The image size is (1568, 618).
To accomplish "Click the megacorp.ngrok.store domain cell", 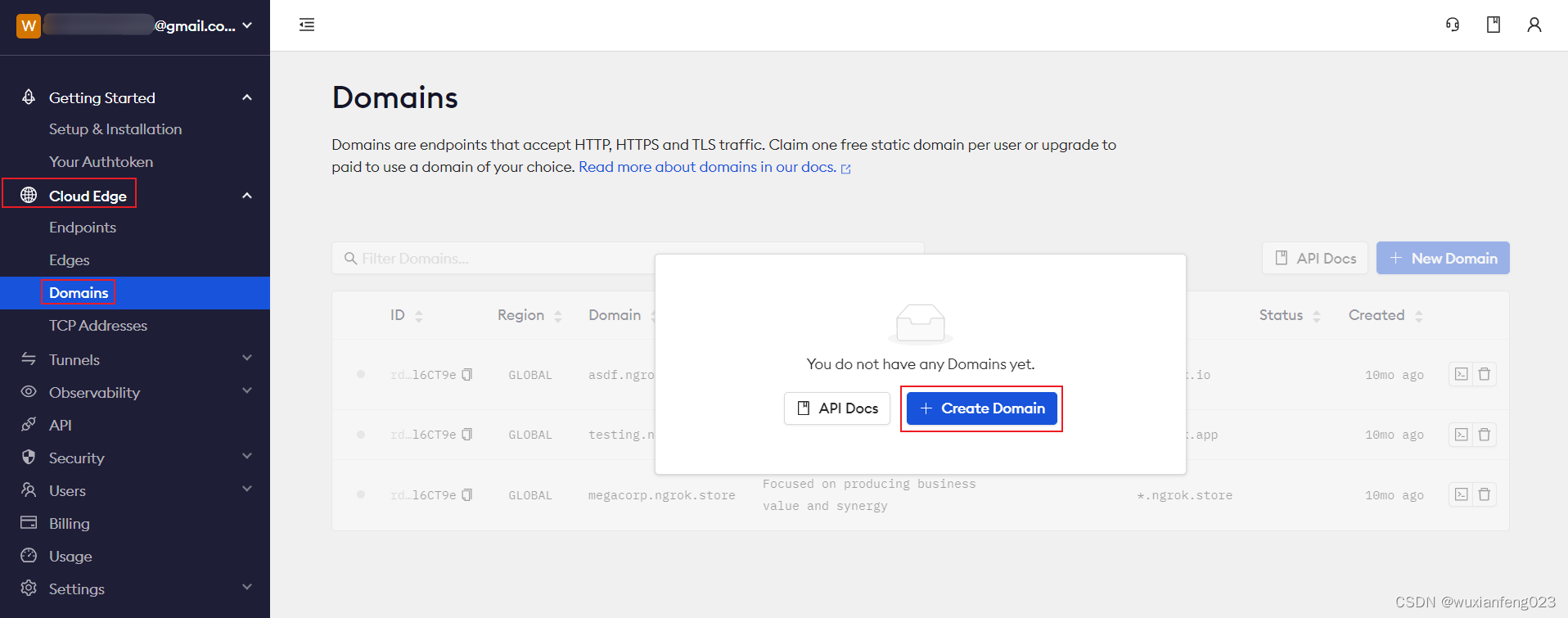I will [x=661, y=495].
